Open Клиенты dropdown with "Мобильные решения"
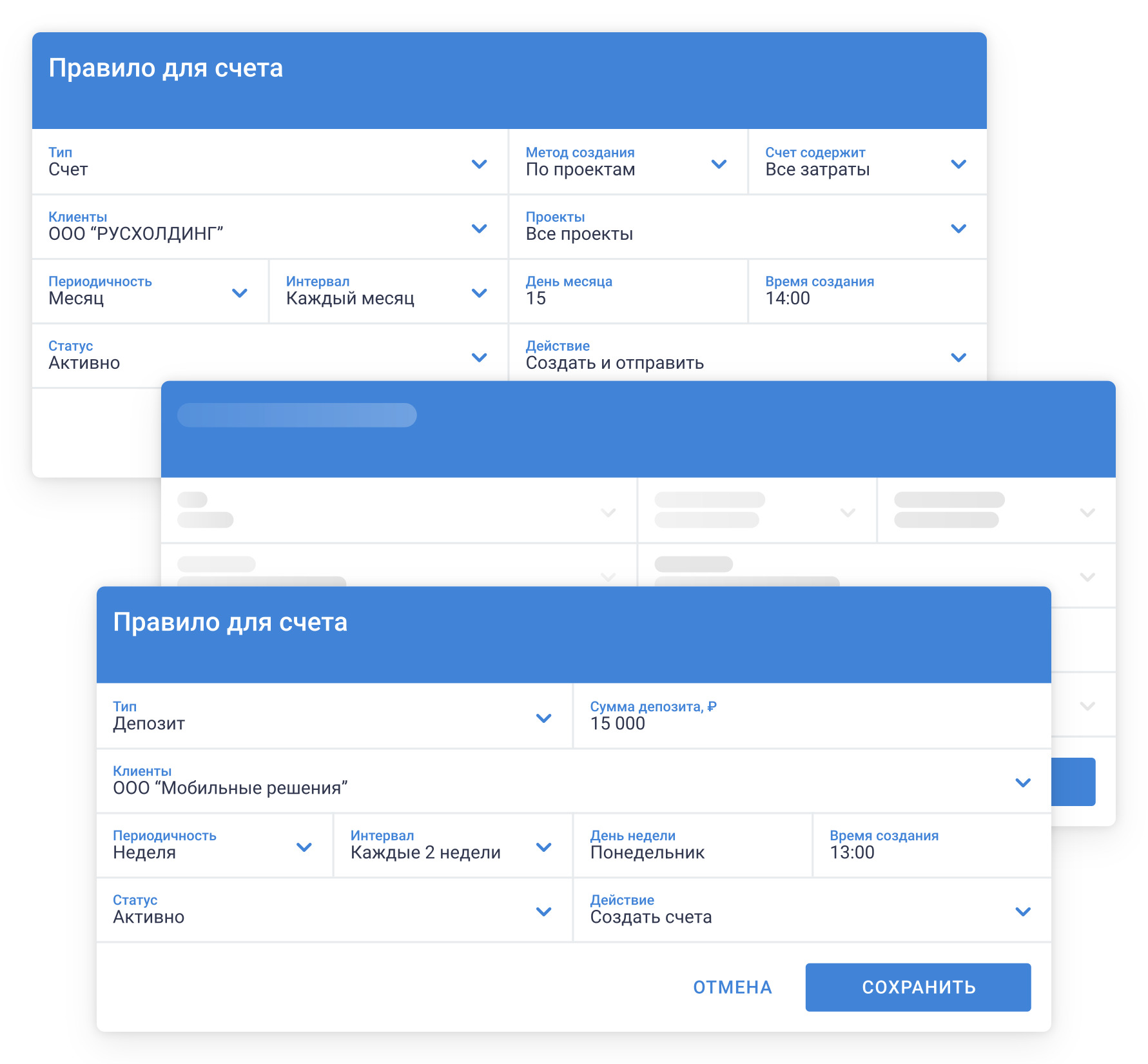Screen dimensions: 1148x1064 coord(573,781)
